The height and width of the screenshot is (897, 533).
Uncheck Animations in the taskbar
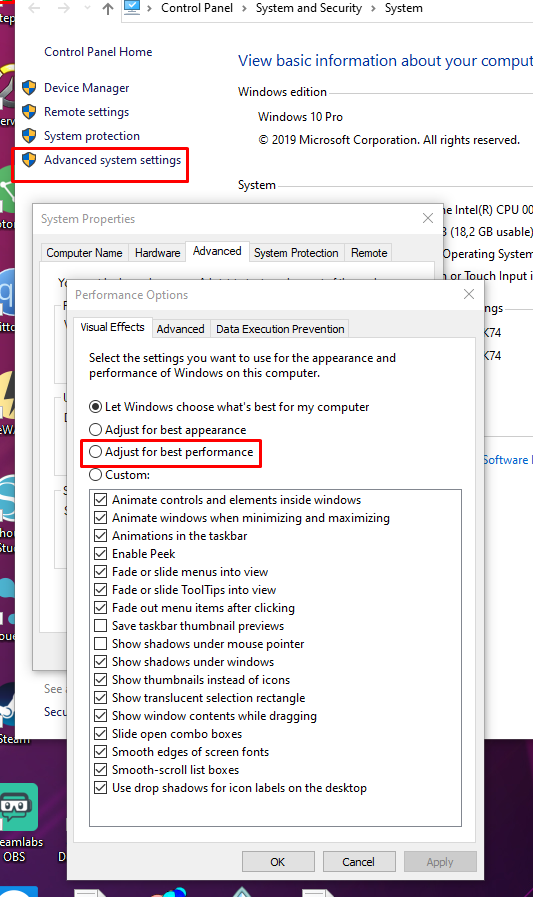tap(101, 535)
